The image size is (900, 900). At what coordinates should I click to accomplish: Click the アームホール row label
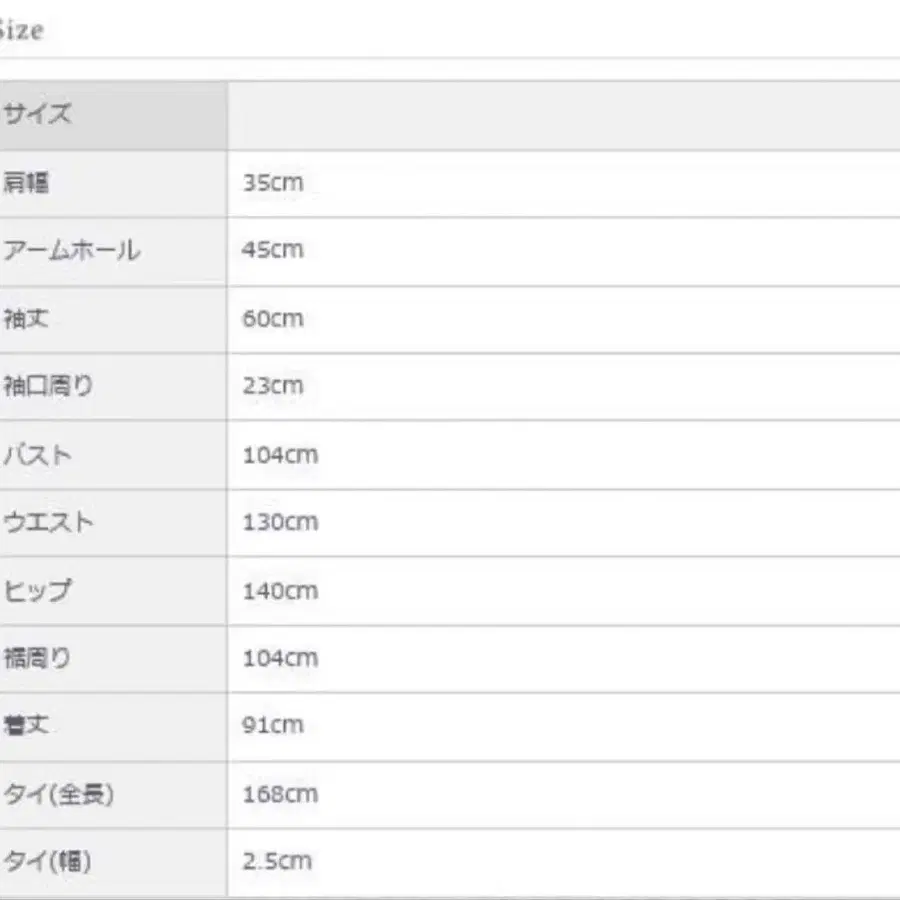pos(70,250)
